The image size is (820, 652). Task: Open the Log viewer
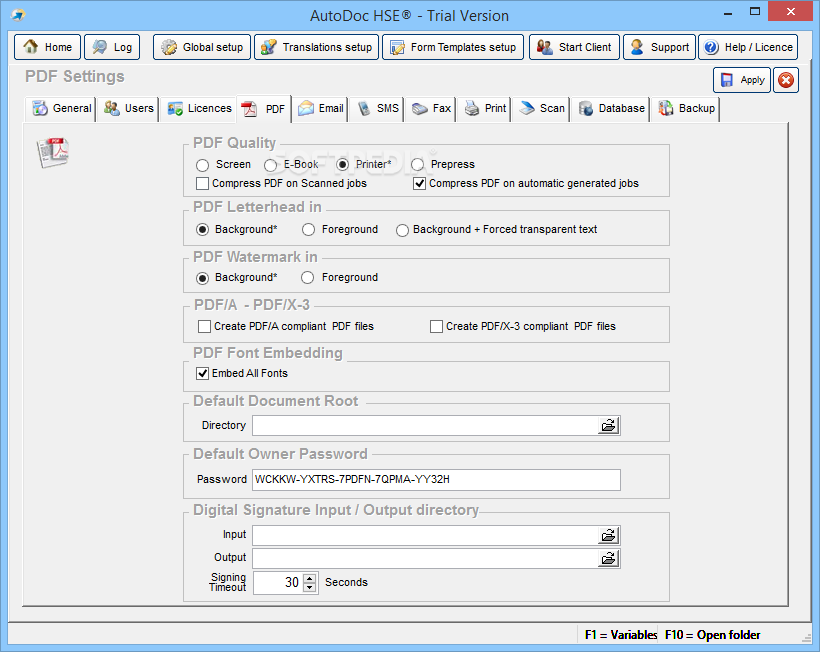[x=112, y=47]
